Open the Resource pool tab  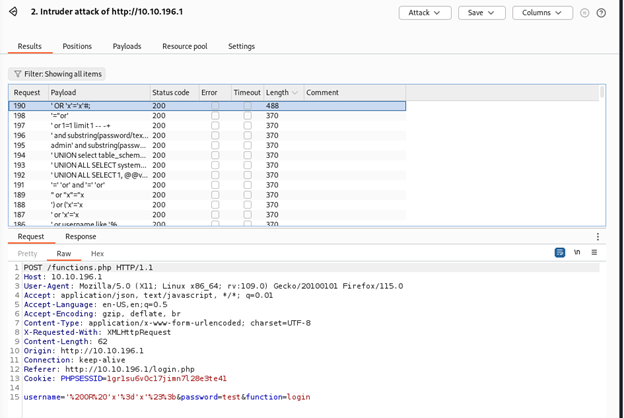point(185,46)
